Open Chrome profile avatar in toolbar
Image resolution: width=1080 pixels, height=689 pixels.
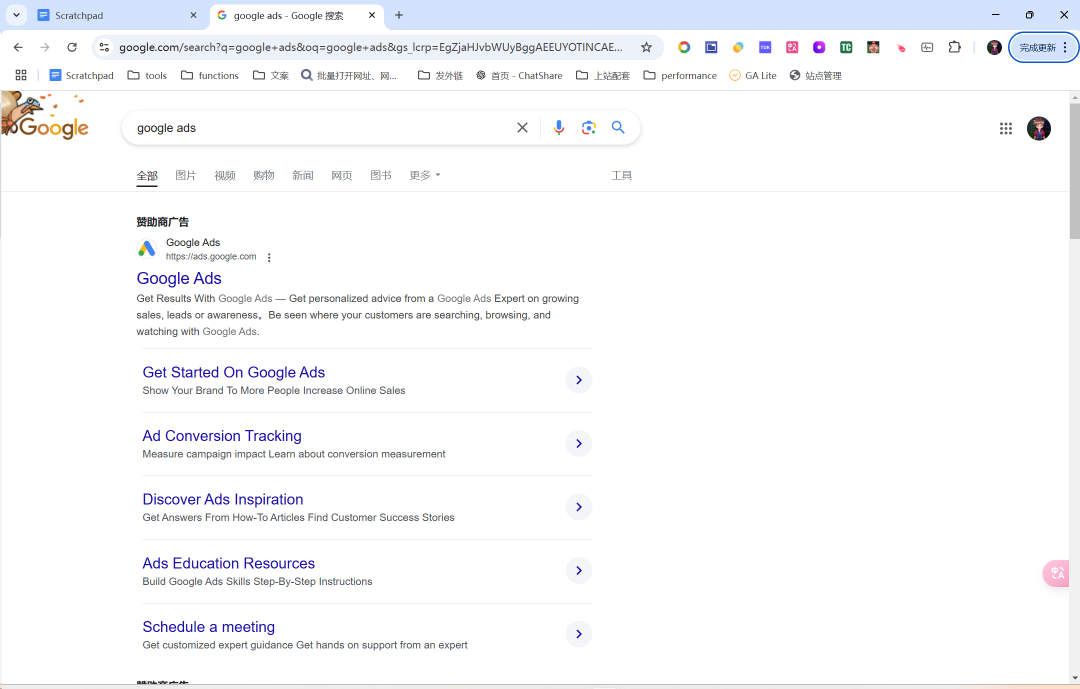(x=994, y=47)
